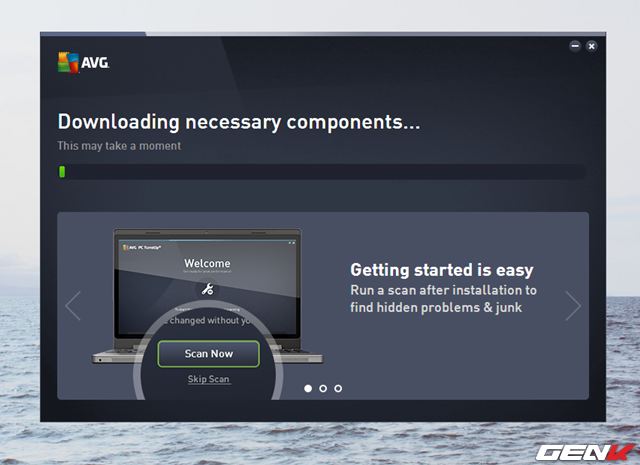Advance to the next slide with right arrow
The image size is (640, 465).
(572, 306)
